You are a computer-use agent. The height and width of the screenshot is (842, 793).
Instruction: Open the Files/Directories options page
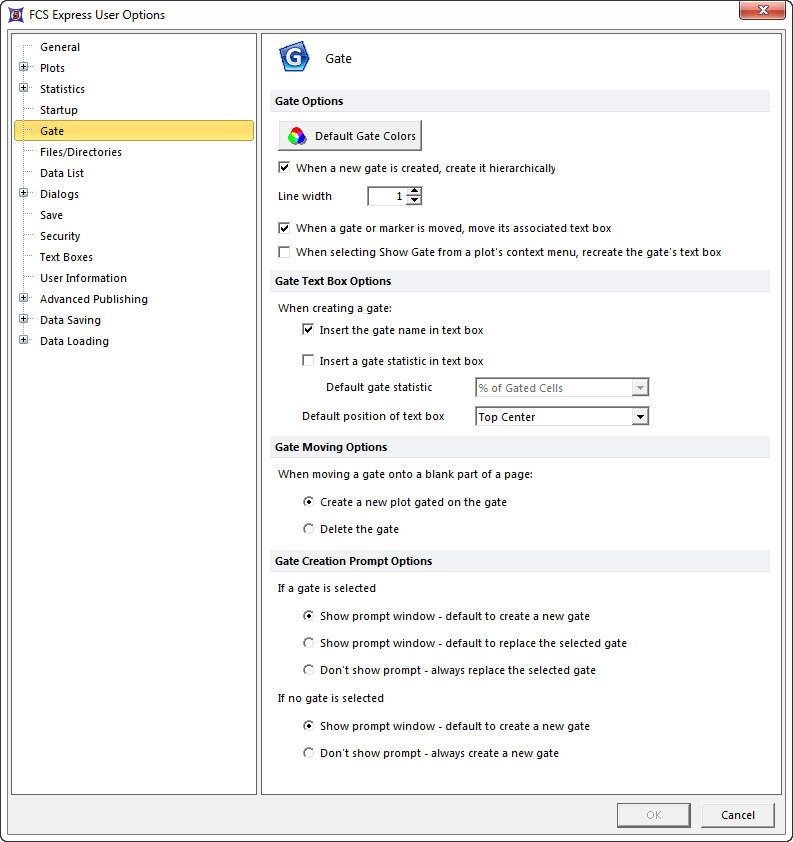click(x=80, y=152)
